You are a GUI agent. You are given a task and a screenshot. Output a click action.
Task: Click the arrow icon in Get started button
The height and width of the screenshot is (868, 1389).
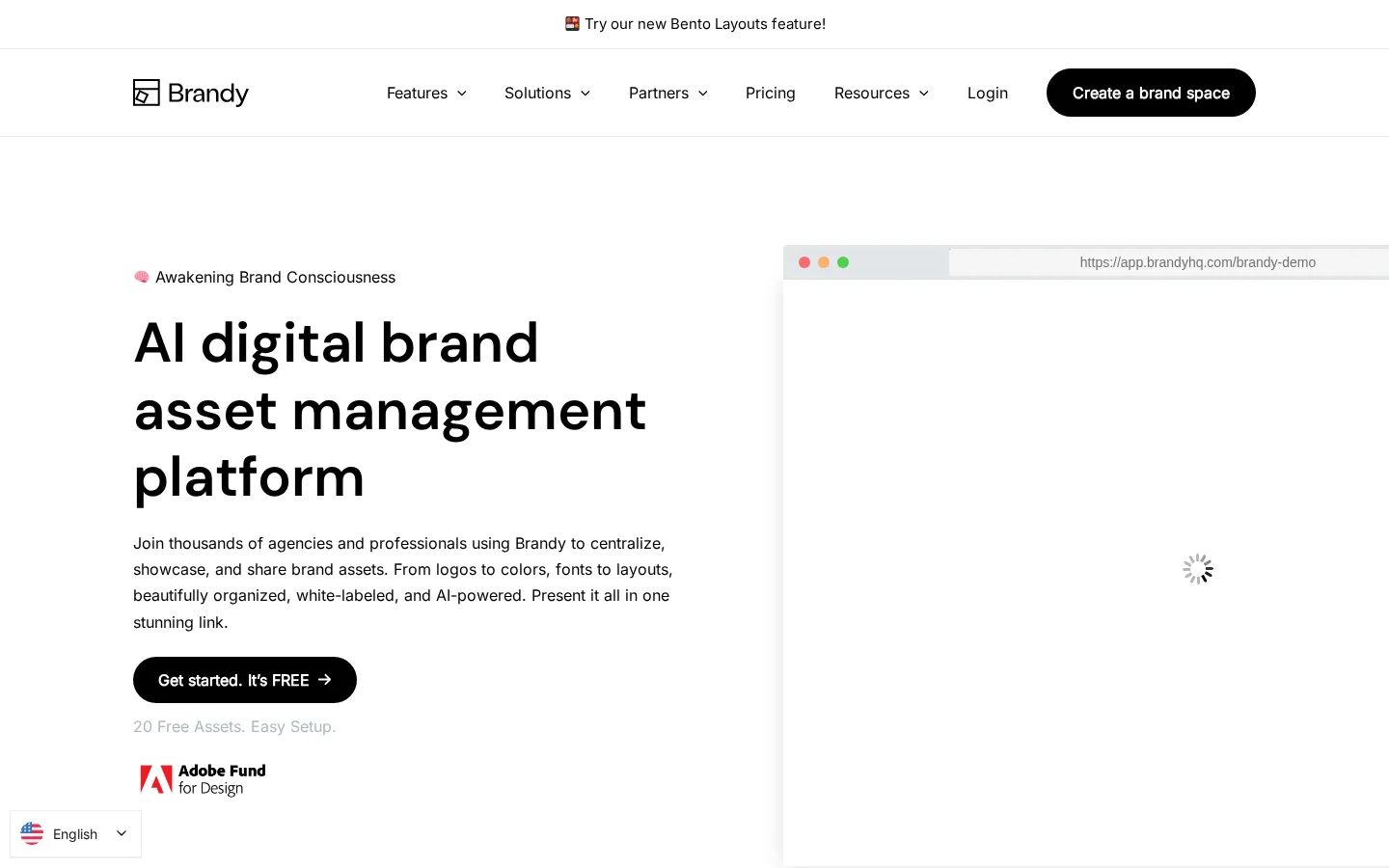325,680
